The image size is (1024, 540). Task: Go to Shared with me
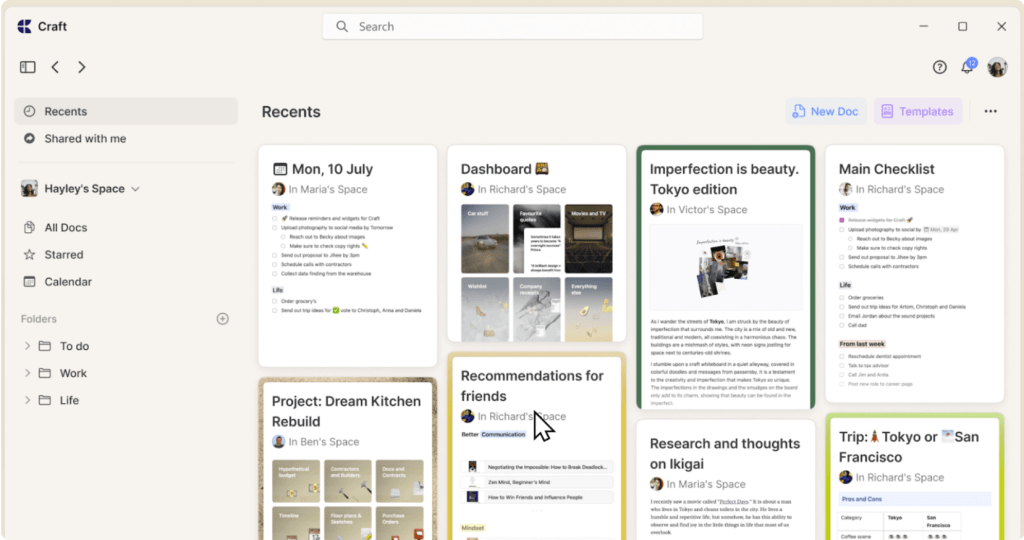[85, 139]
